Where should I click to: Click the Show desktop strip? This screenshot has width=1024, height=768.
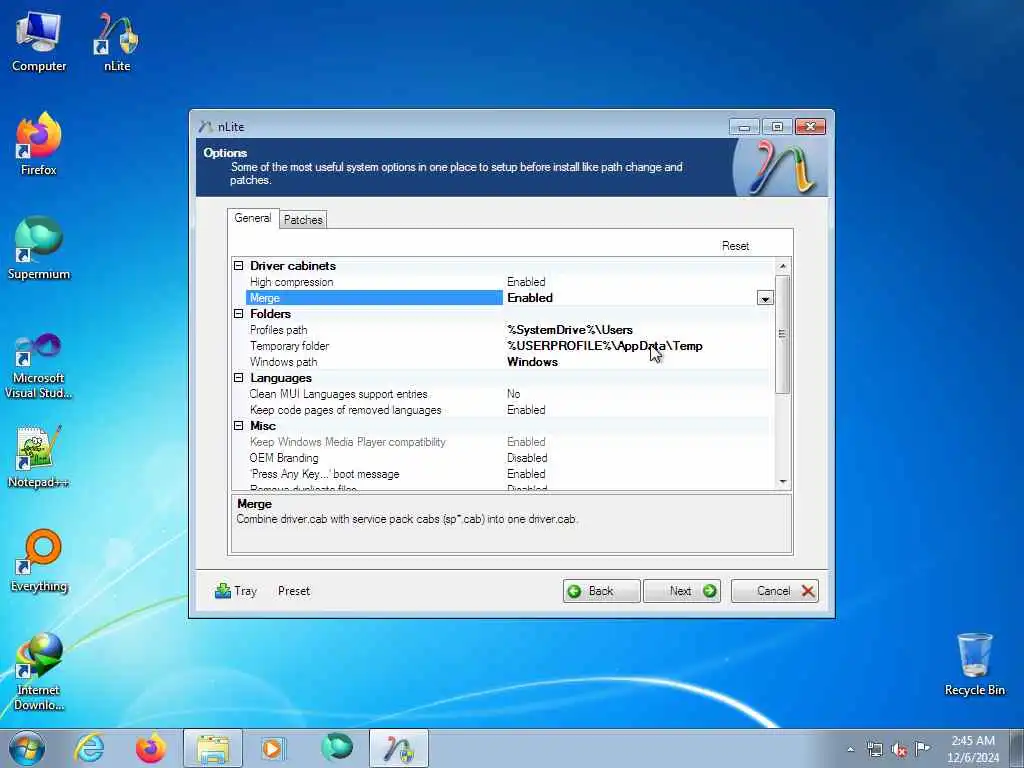(x=1017, y=748)
